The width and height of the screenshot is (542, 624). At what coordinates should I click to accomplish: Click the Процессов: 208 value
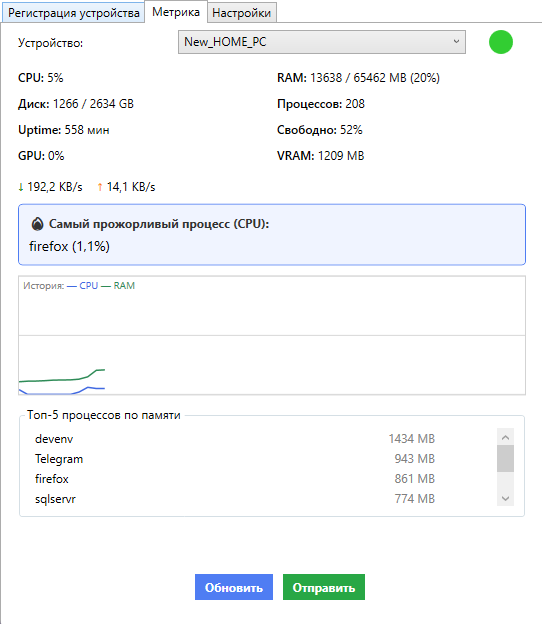(x=321, y=104)
